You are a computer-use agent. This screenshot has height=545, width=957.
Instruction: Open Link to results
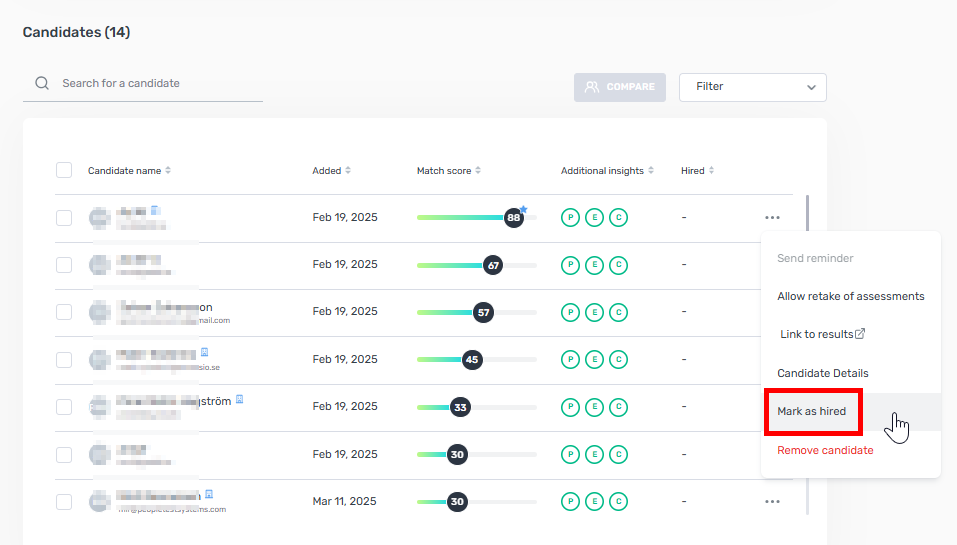tap(821, 334)
